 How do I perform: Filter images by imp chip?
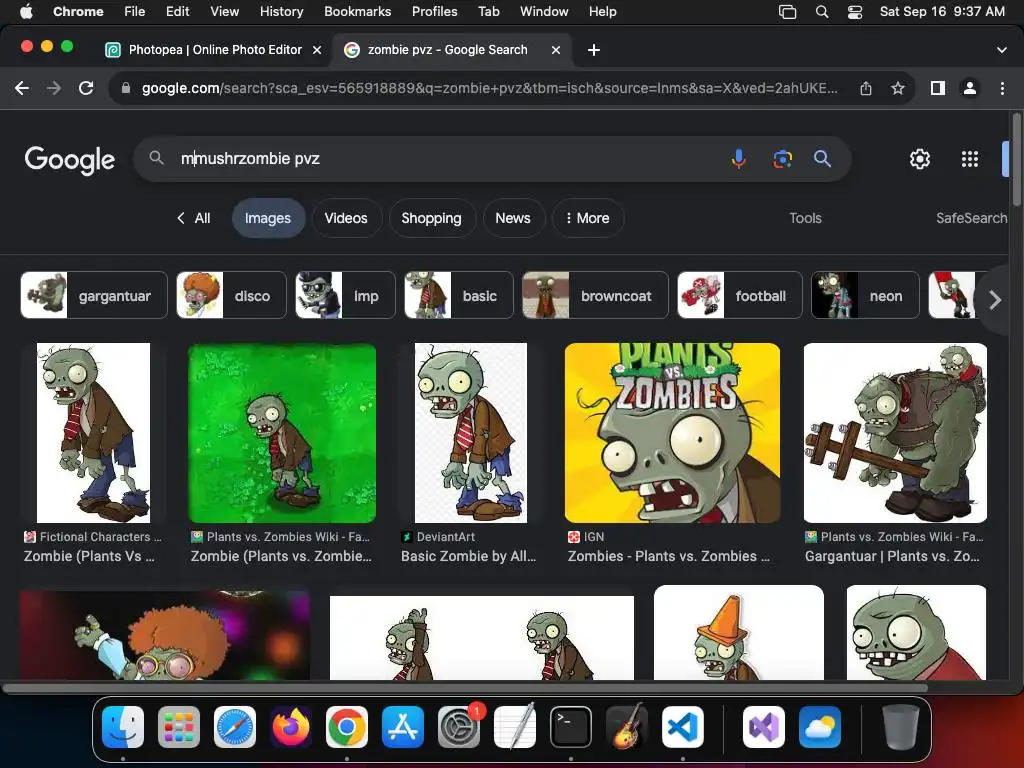pos(345,295)
